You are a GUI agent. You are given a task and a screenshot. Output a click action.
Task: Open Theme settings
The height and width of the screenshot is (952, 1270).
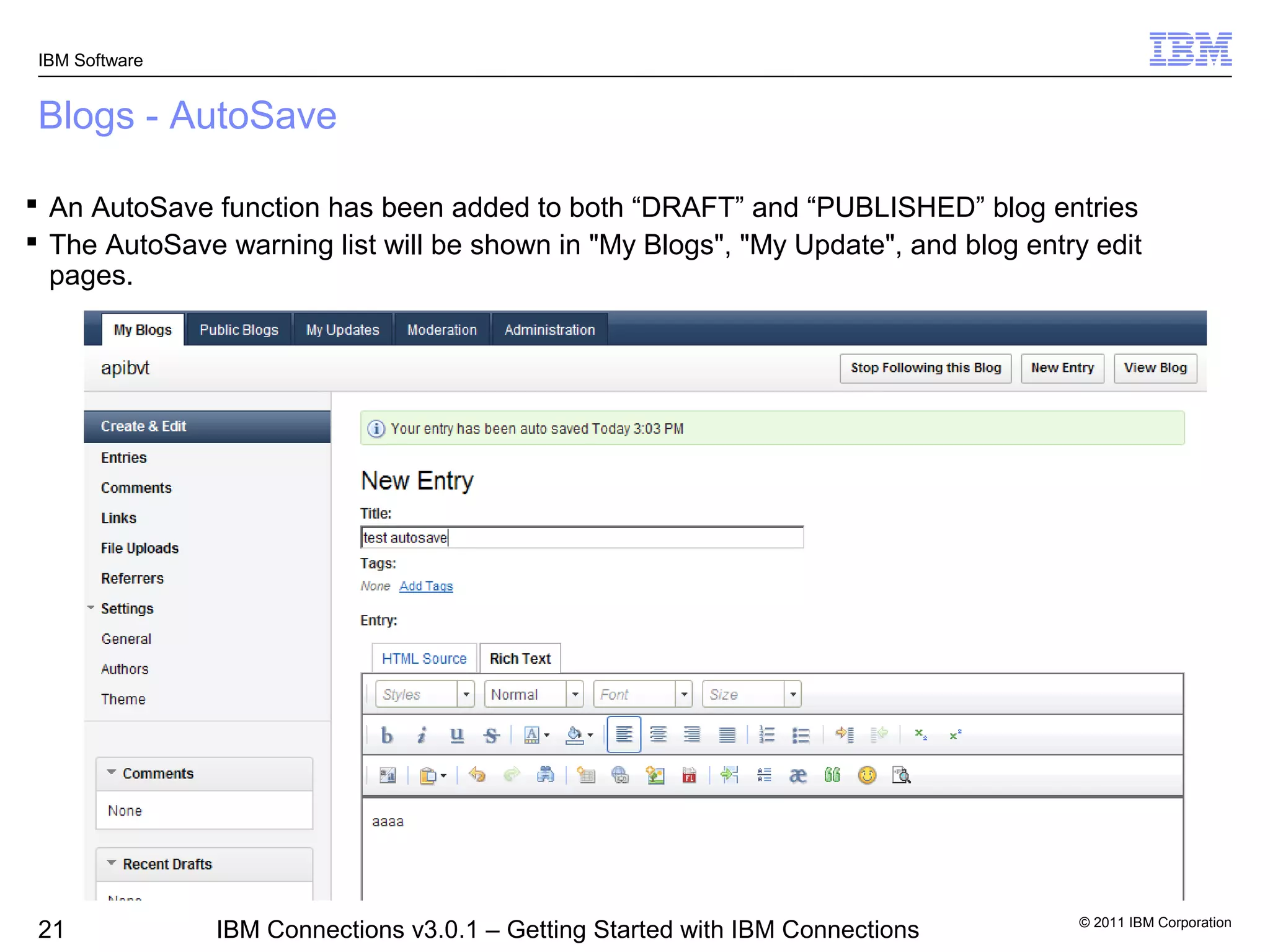[123, 699]
